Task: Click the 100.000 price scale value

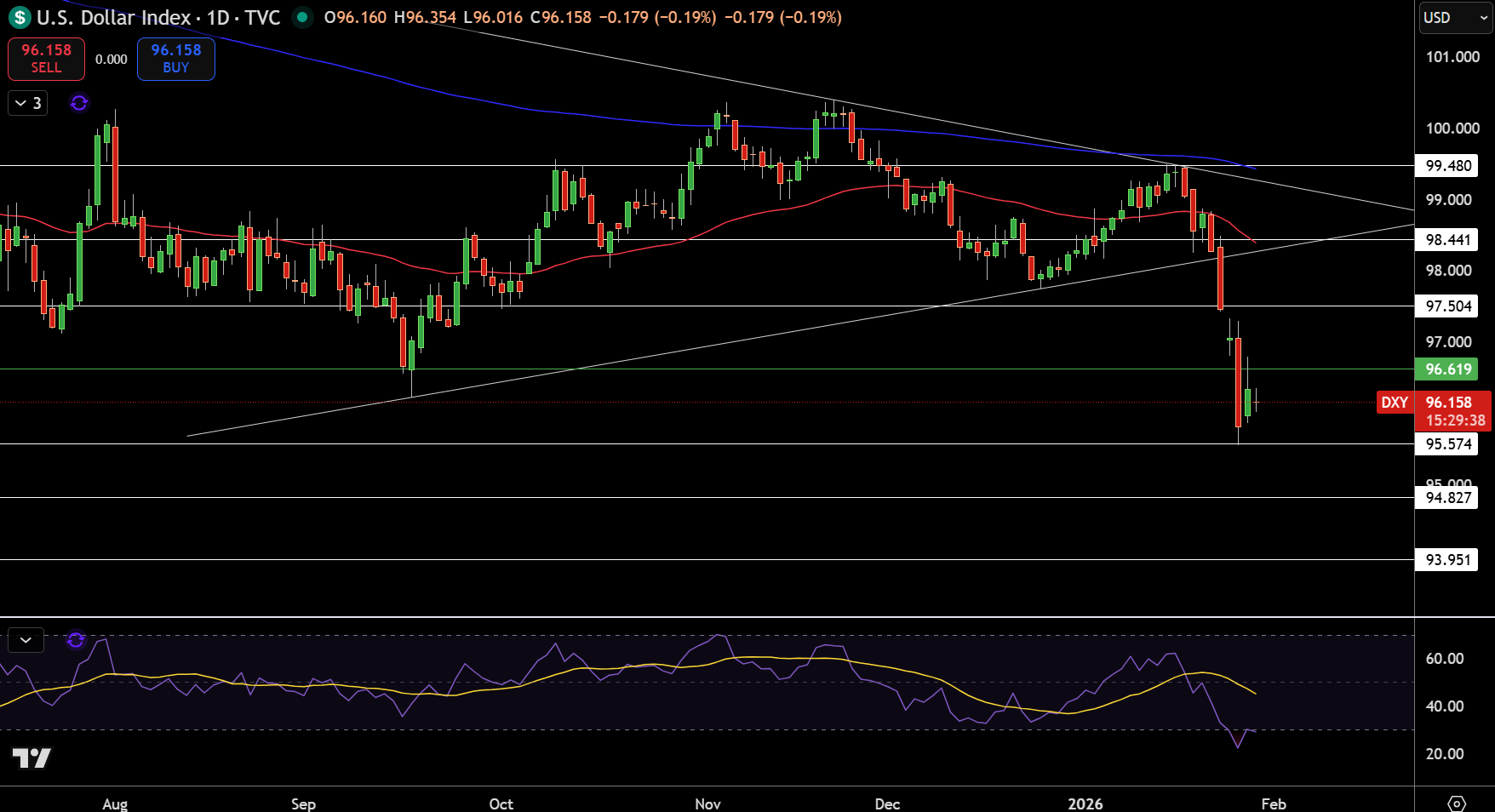Action: click(1452, 129)
